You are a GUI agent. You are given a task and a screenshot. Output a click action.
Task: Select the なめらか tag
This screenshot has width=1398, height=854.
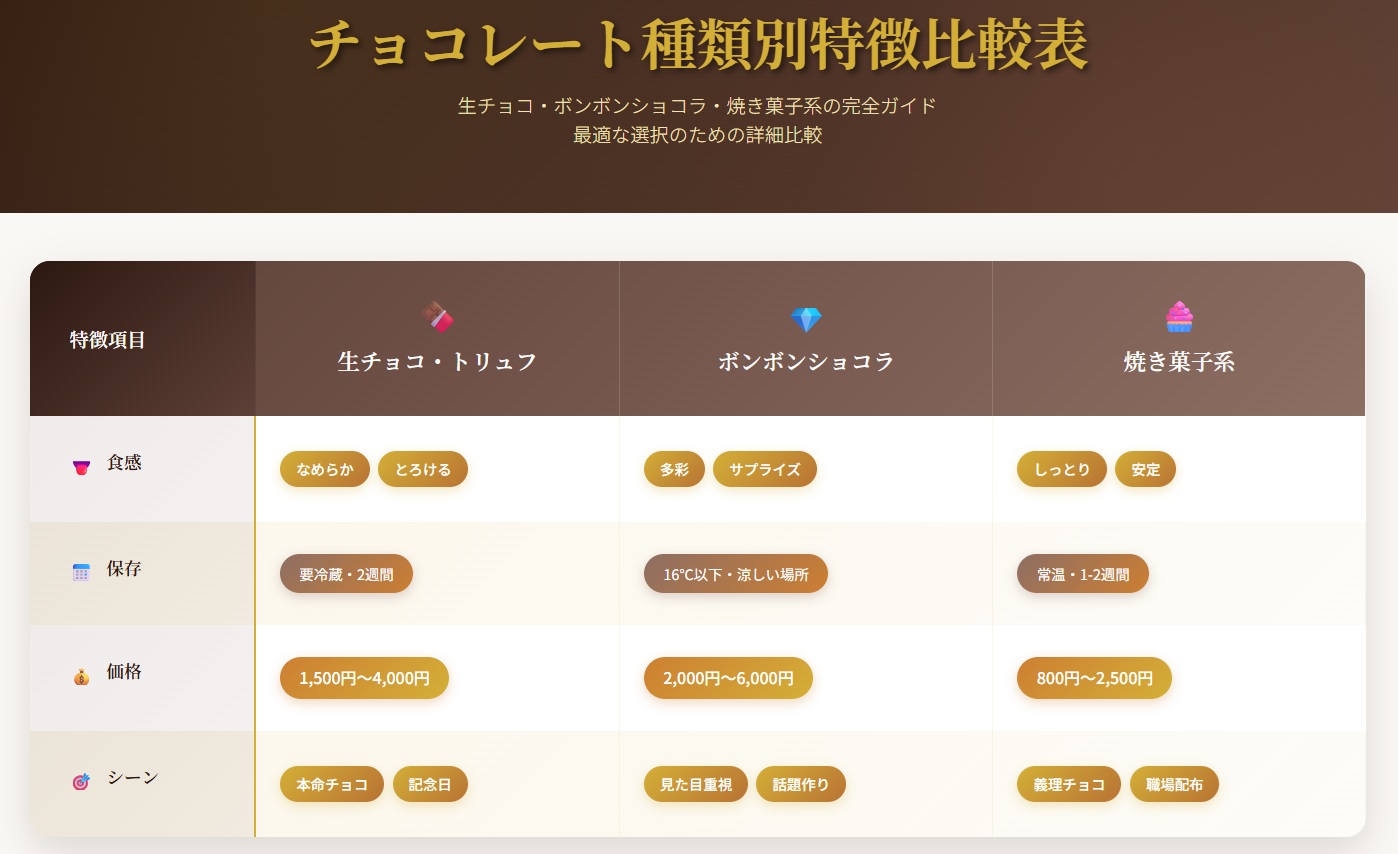click(x=325, y=469)
